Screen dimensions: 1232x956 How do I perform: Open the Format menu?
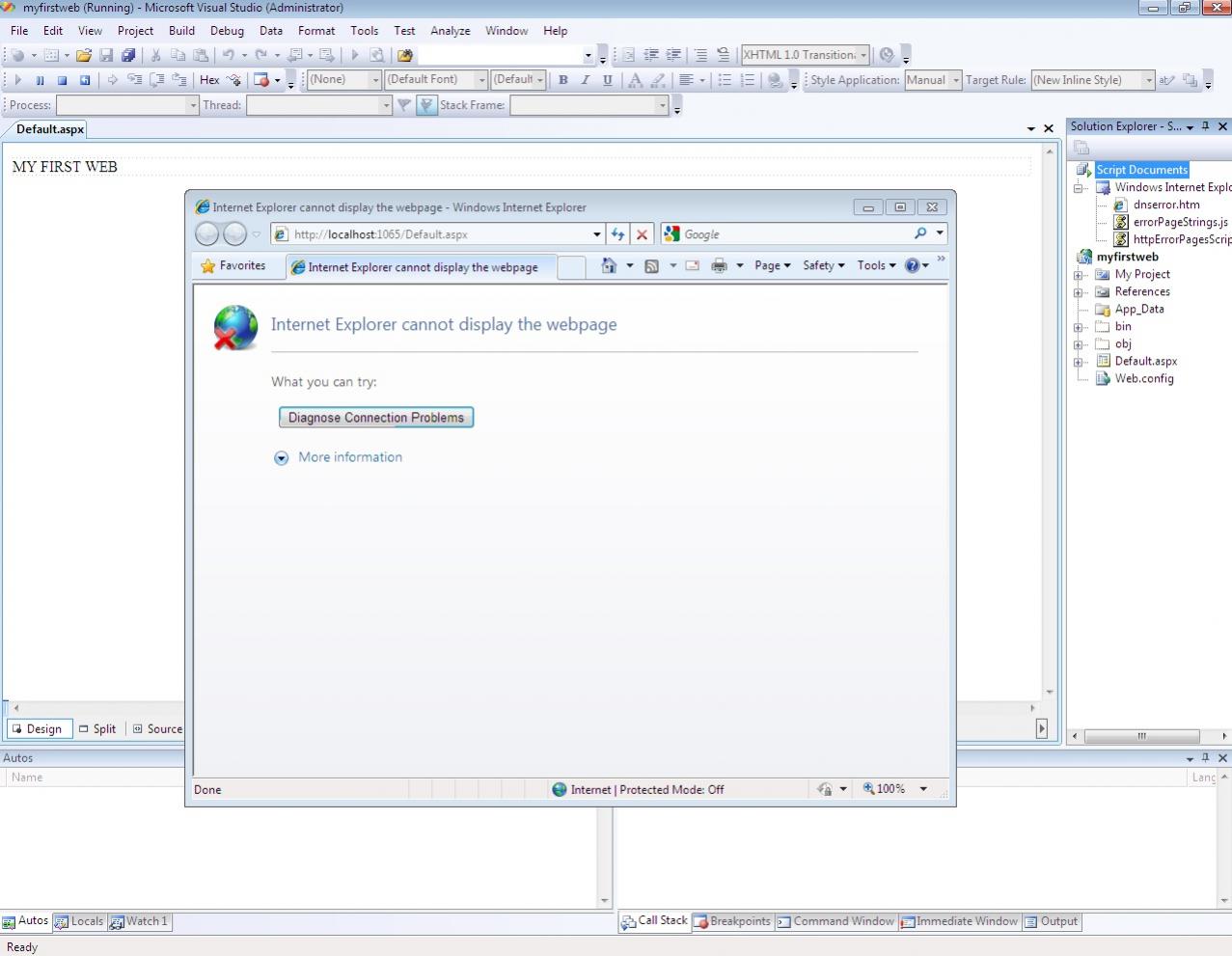pos(316,31)
